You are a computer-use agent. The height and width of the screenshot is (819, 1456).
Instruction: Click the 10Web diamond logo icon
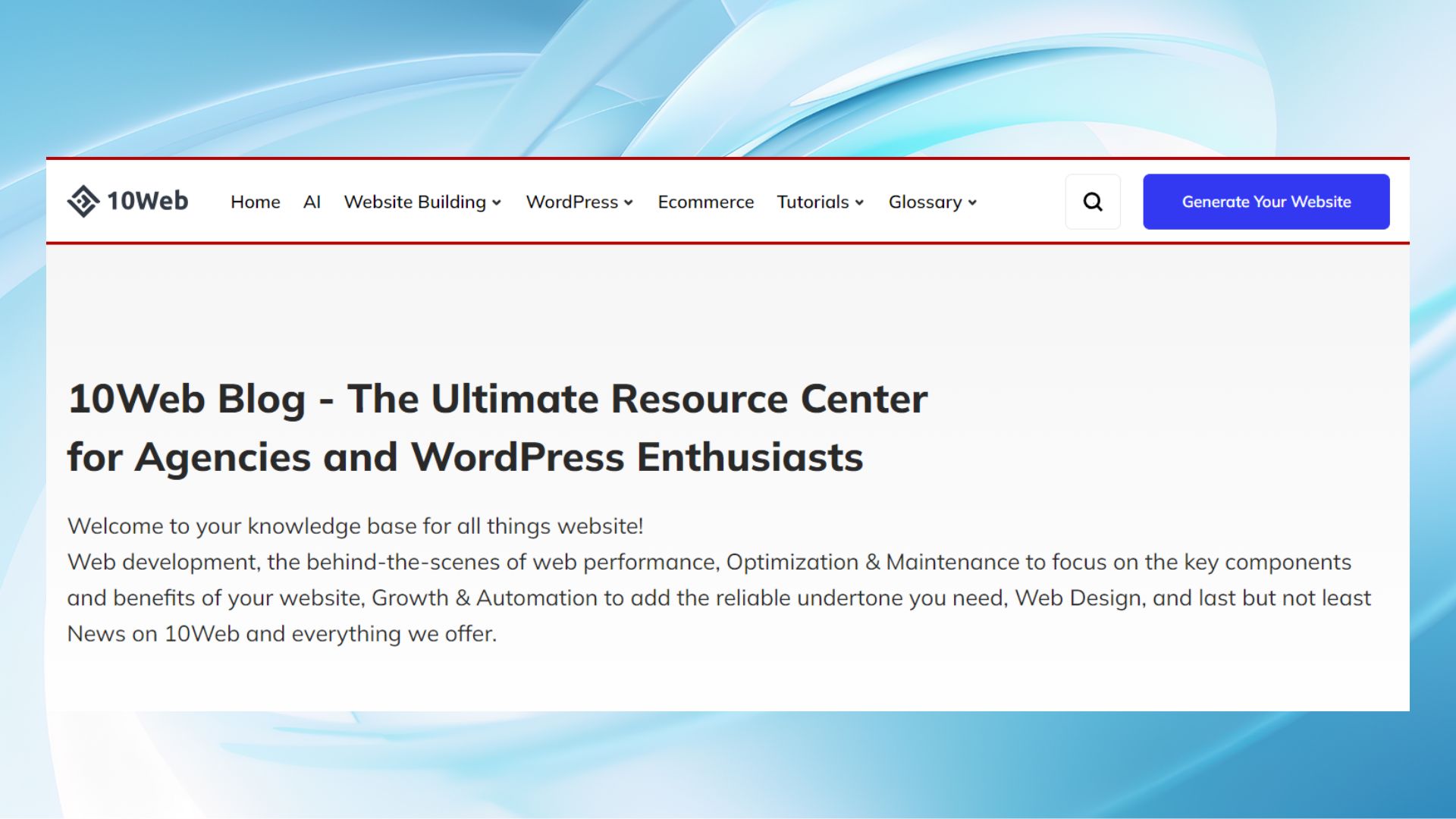pyautogui.click(x=83, y=201)
